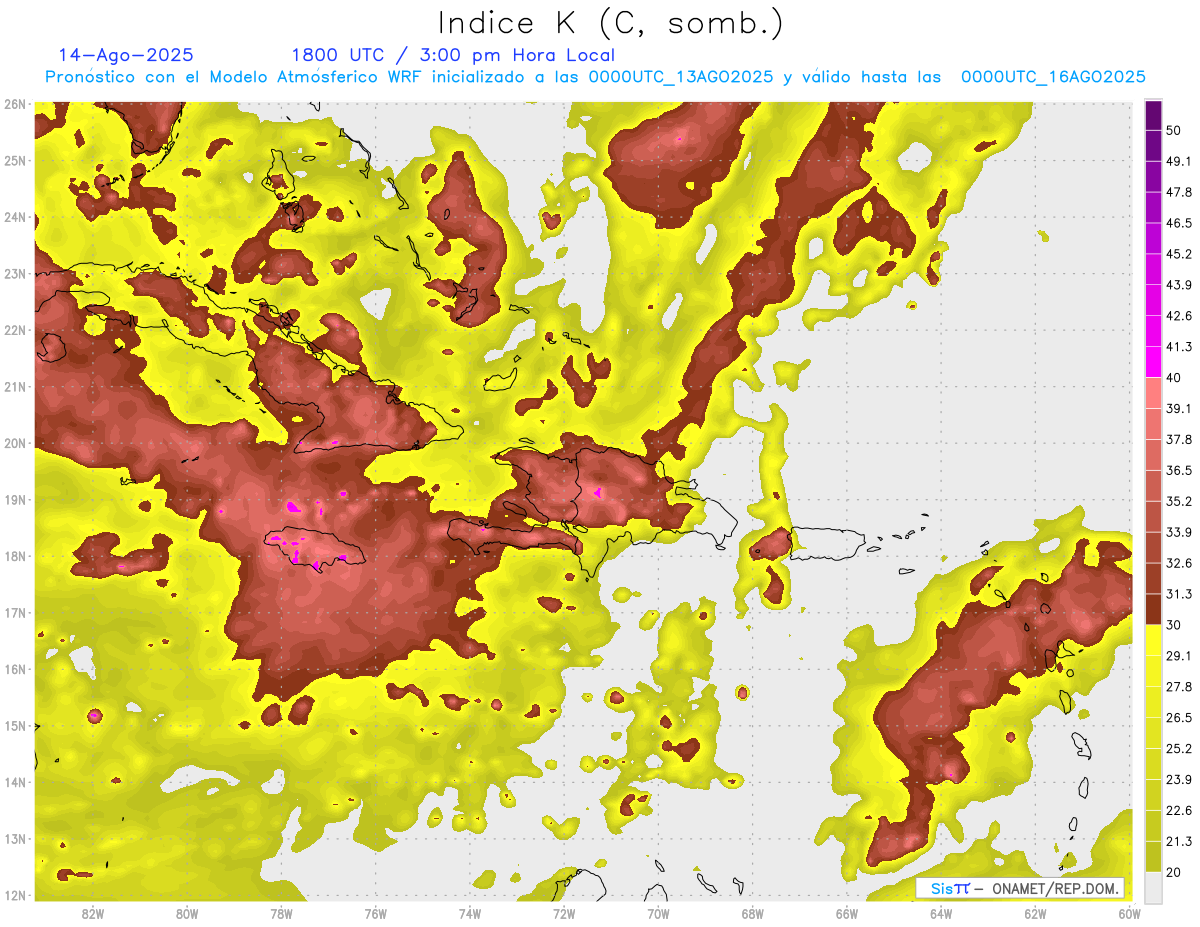Click the "66W" longitude label
1200x927 pixels.
click(847, 913)
